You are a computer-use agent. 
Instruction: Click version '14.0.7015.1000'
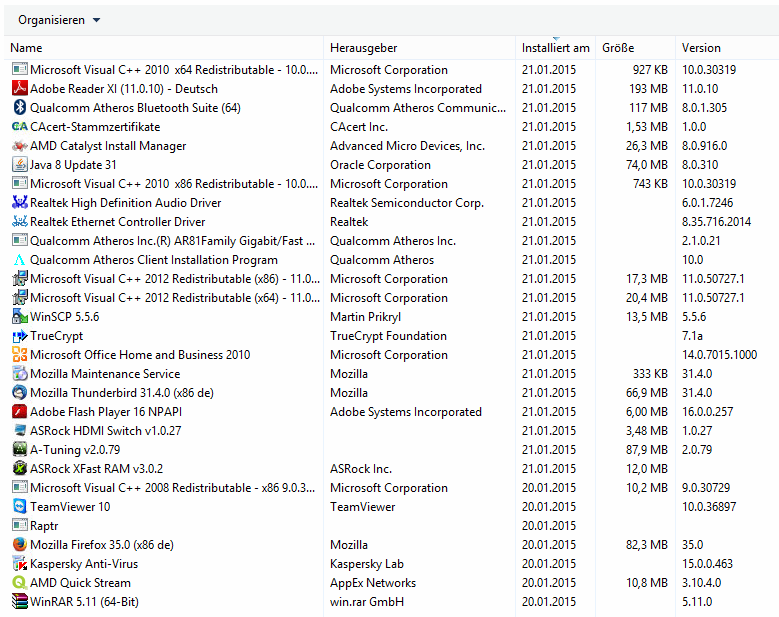click(x=719, y=355)
